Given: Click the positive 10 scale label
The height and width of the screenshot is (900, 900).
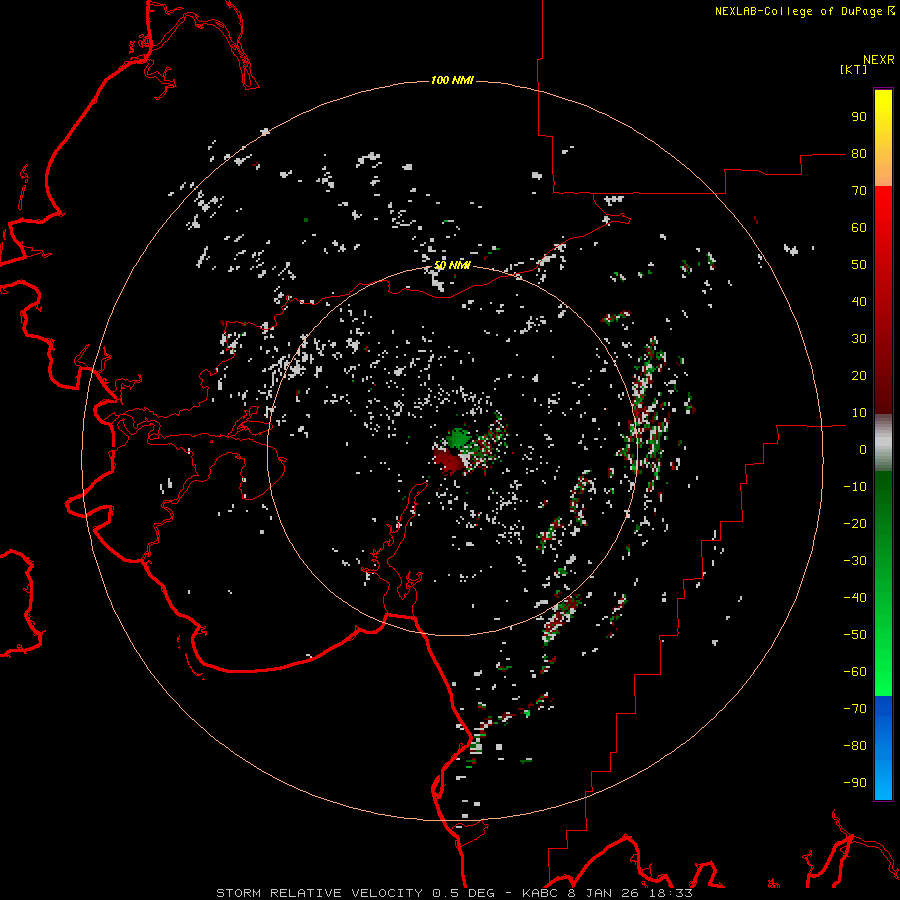Looking at the screenshot, I should [x=859, y=413].
